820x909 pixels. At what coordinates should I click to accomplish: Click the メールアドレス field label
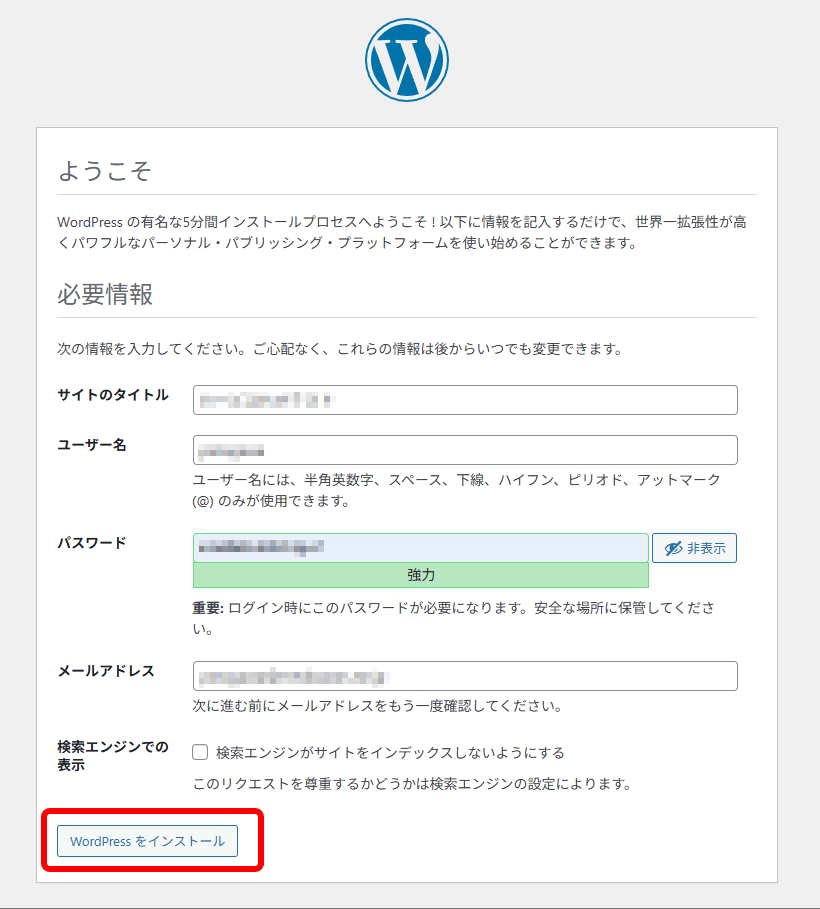106,671
